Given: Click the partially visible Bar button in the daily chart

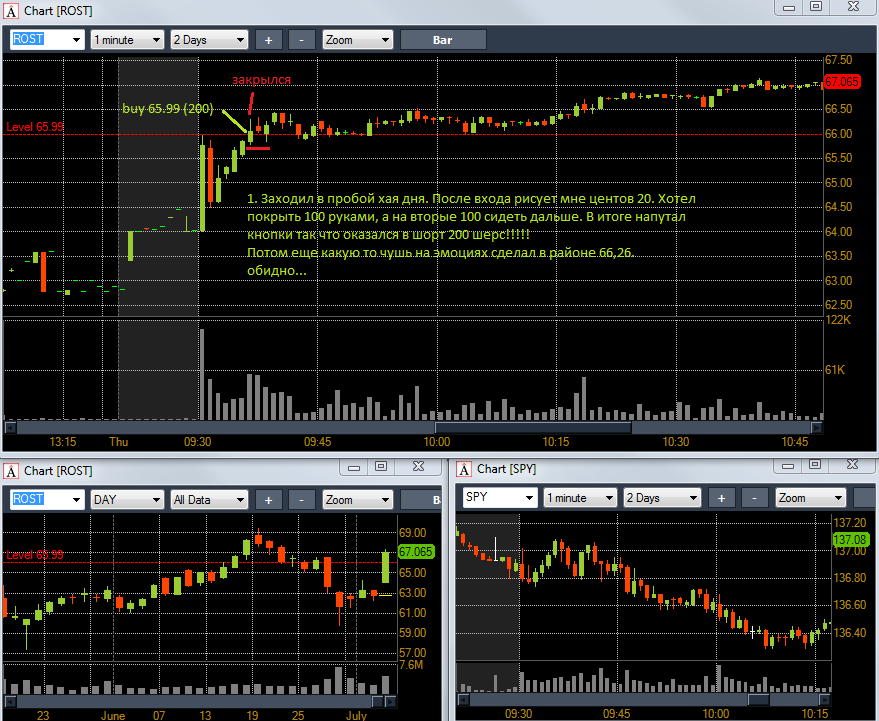Looking at the screenshot, I should click(421, 500).
